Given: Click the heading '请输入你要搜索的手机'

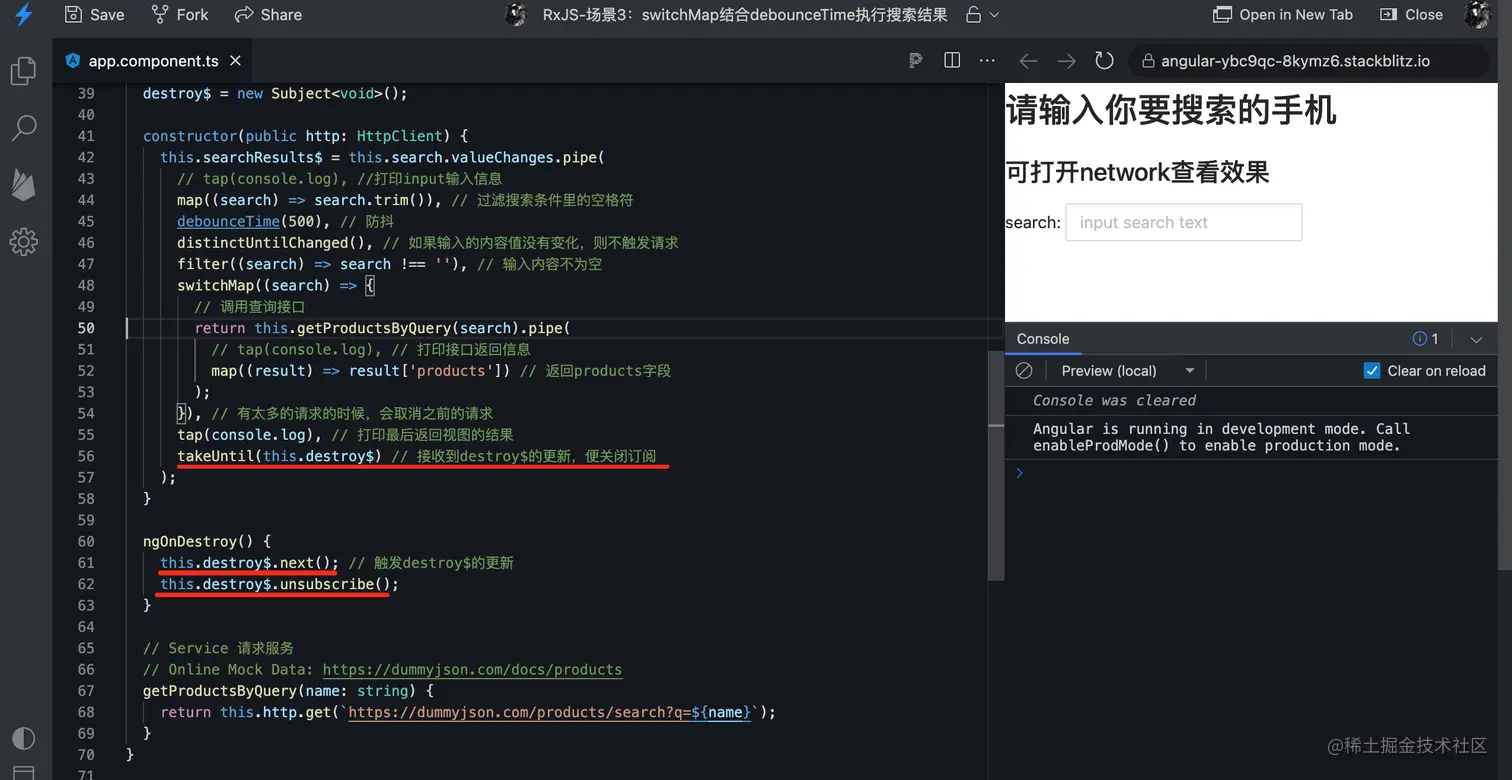Looking at the screenshot, I should point(1171,110).
